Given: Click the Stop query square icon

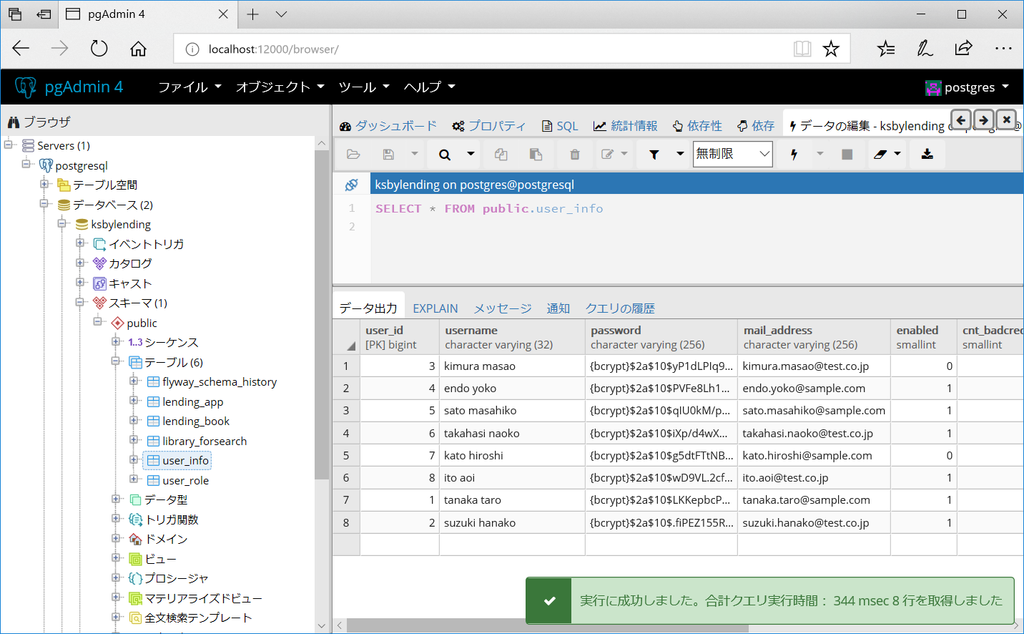Looking at the screenshot, I should pyautogui.click(x=847, y=155).
